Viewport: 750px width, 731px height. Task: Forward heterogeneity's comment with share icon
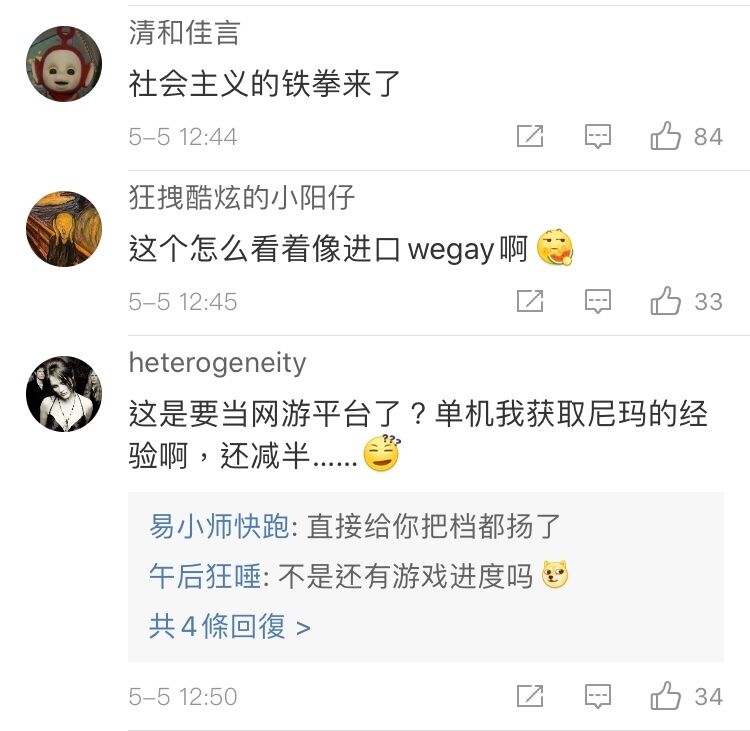coord(530,696)
